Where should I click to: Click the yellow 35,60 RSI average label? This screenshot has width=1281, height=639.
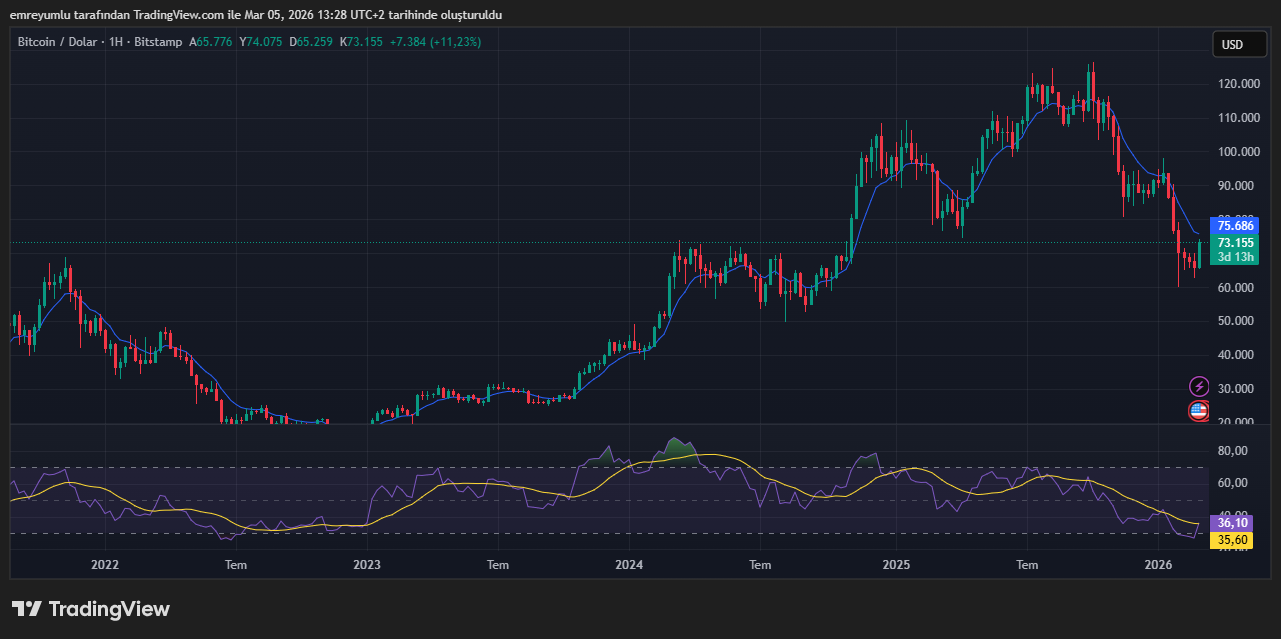pyautogui.click(x=1231, y=540)
